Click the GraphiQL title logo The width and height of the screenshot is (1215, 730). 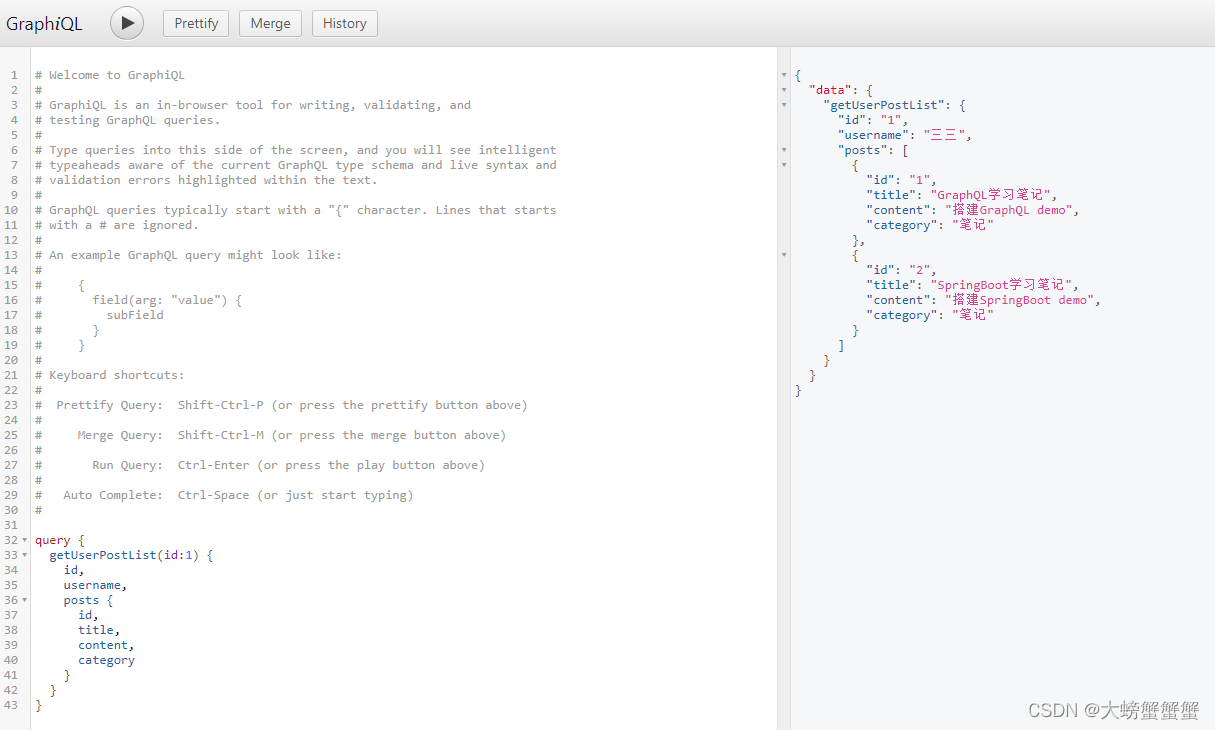[45, 23]
